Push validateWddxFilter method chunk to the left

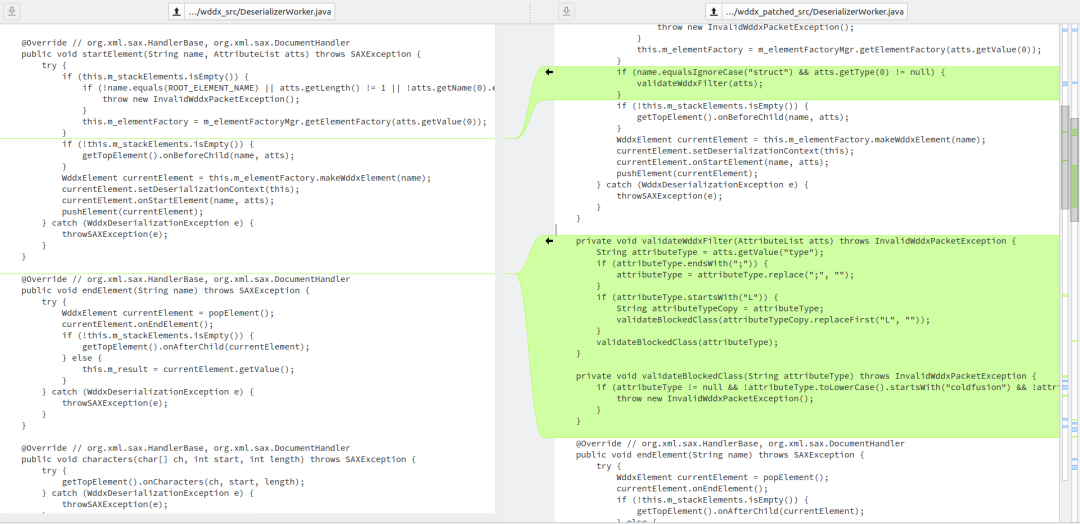[549, 241]
